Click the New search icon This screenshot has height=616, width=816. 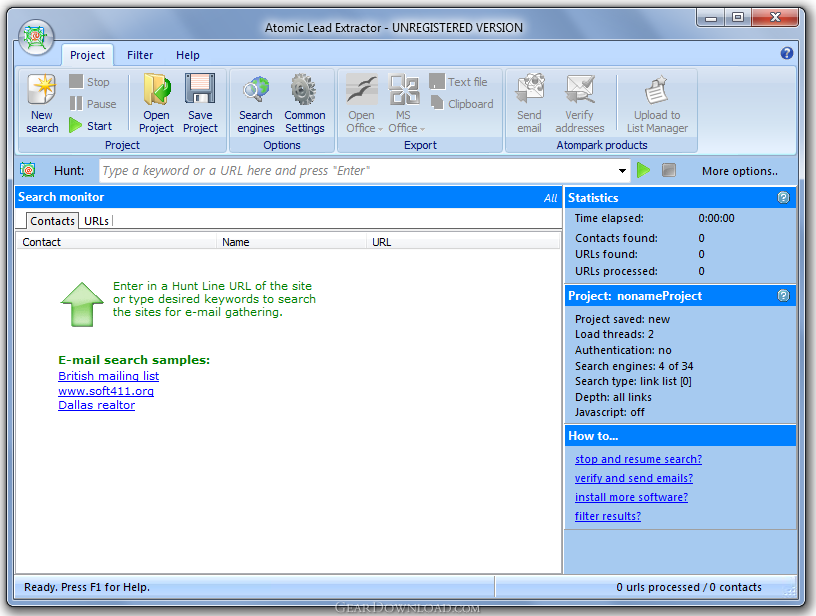click(42, 89)
